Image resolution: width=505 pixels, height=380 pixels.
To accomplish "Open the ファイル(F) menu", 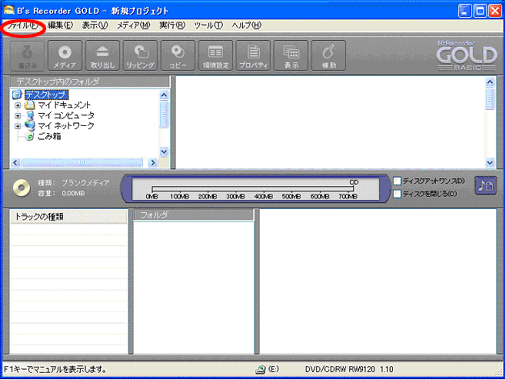I will tap(23, 26).
